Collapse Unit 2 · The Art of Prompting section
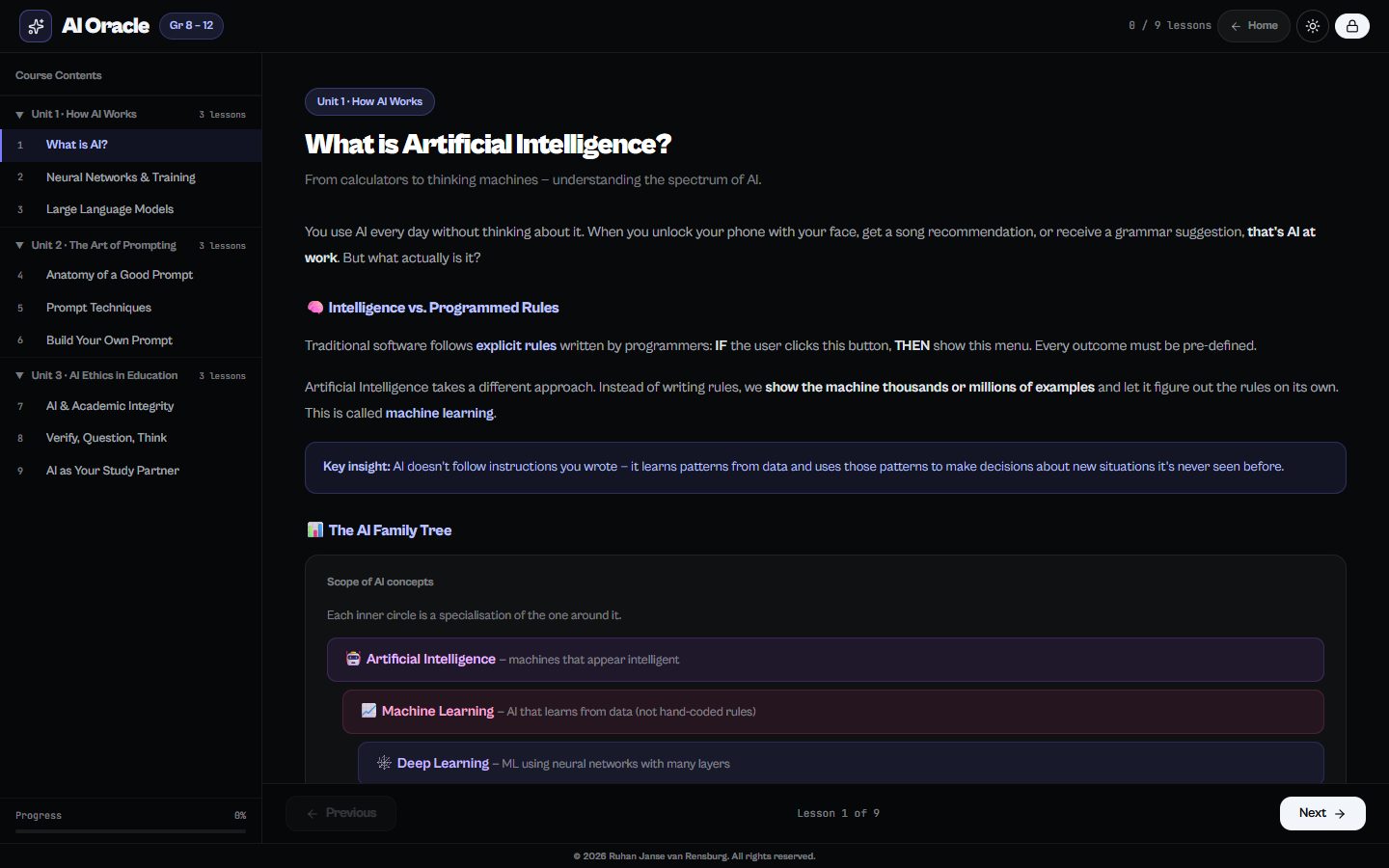Viewport: 1389px width, 868px height. click(x=130, y=245)
